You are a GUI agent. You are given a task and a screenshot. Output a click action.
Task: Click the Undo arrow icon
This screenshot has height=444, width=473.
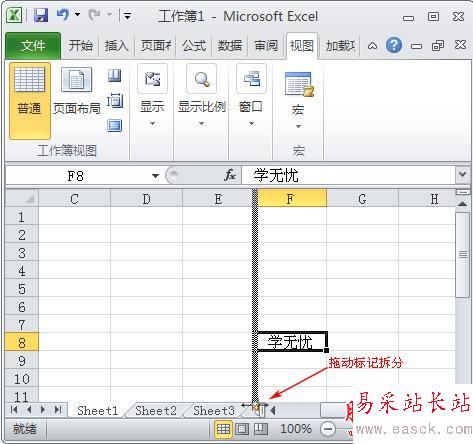63,15
